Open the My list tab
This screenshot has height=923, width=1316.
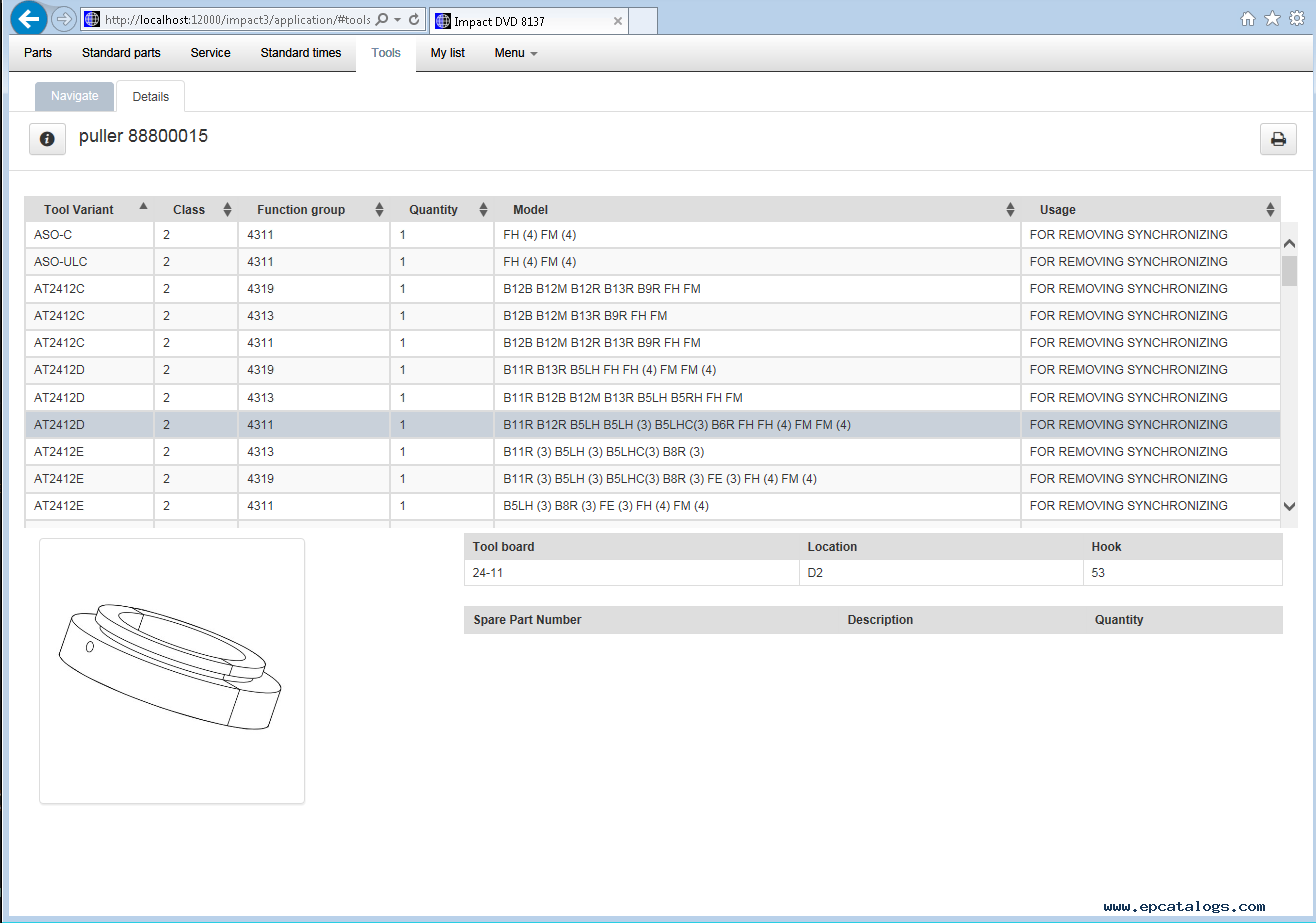[x=447, y=53]
